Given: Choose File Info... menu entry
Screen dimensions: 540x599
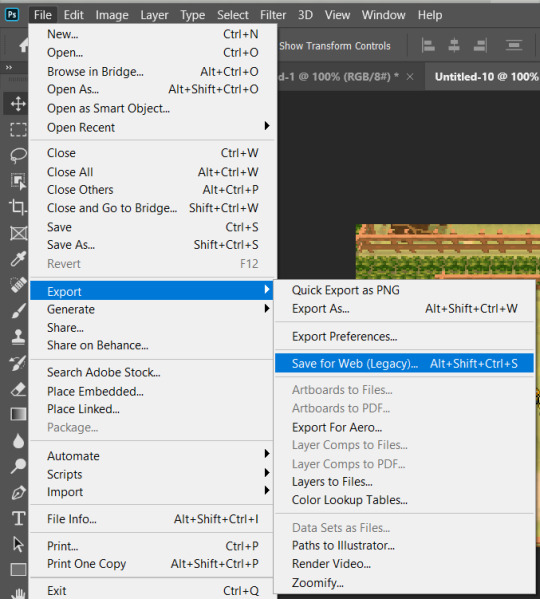Looking at the screenshot, I should tap(152, 519).
